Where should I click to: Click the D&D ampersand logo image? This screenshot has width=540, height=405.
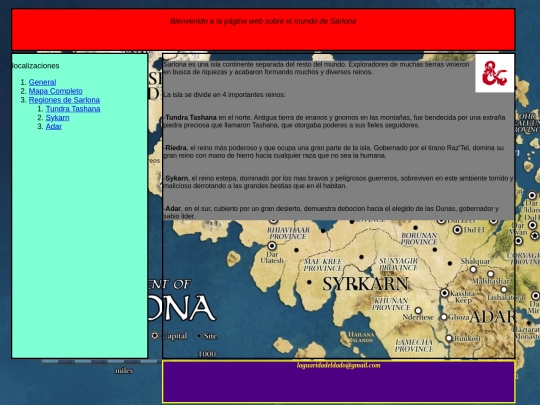pos(495,73)
